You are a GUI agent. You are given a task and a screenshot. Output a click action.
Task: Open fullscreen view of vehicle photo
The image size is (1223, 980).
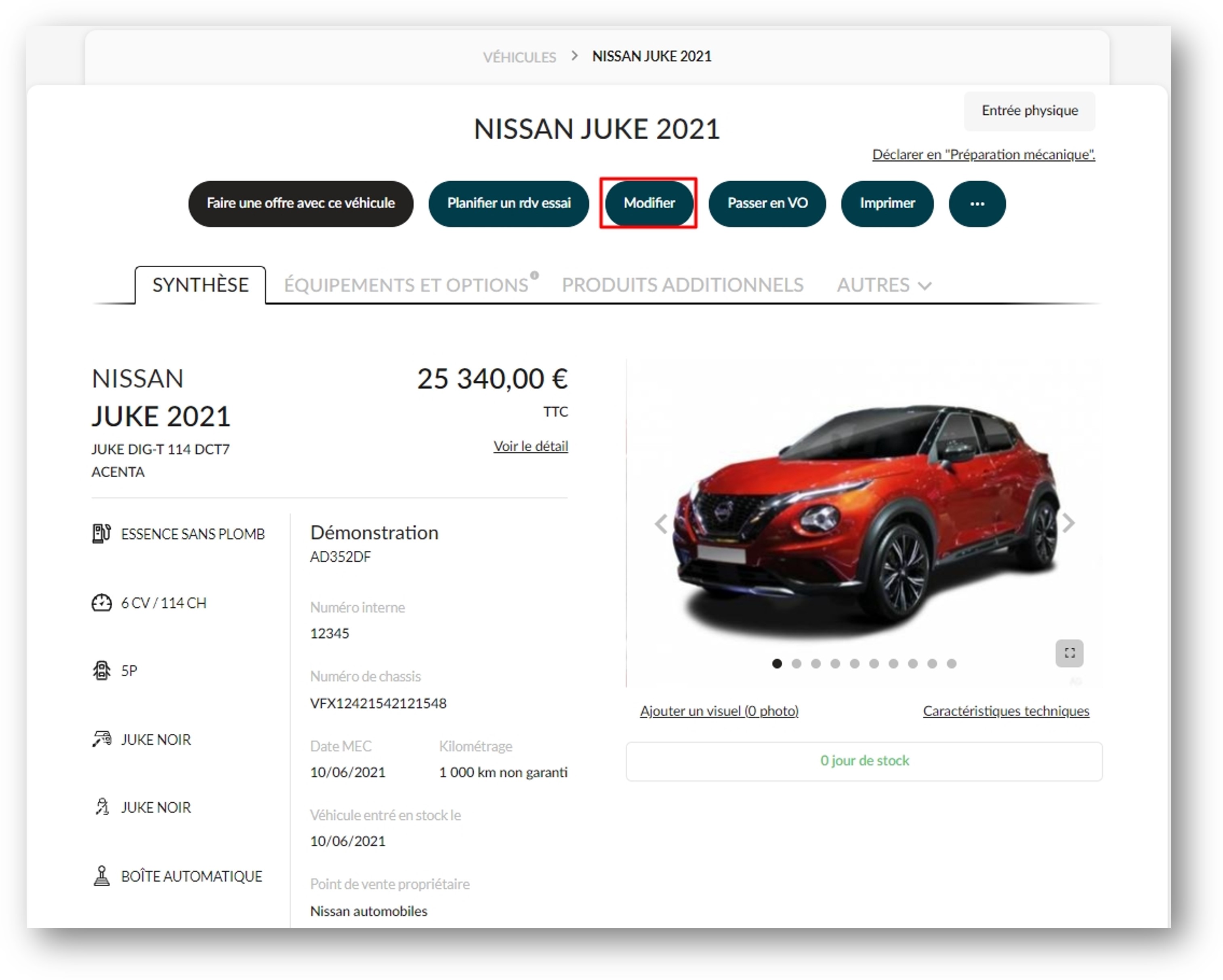1069,653
